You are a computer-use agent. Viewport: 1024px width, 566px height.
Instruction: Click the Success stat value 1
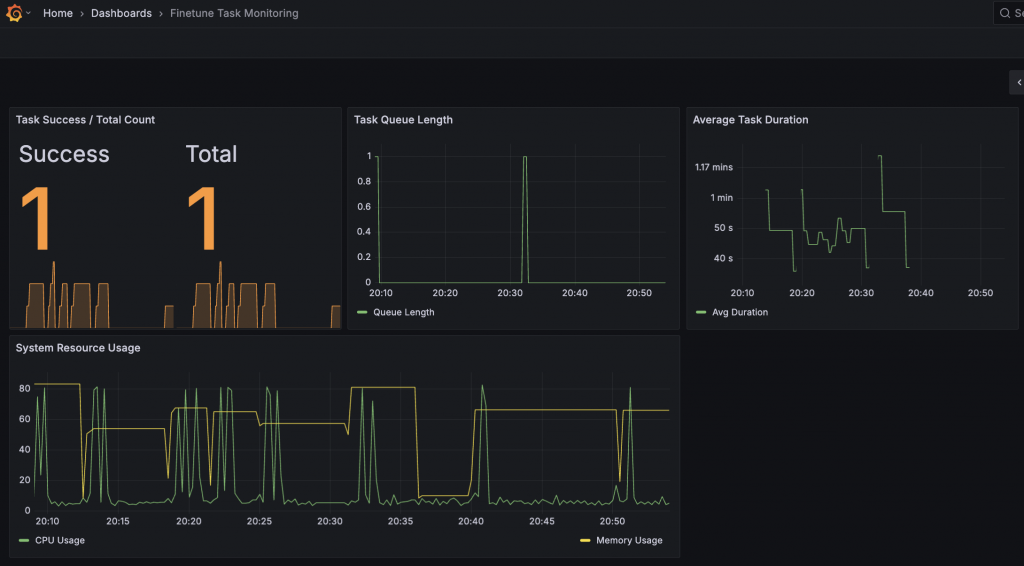(x=36, y=218)
